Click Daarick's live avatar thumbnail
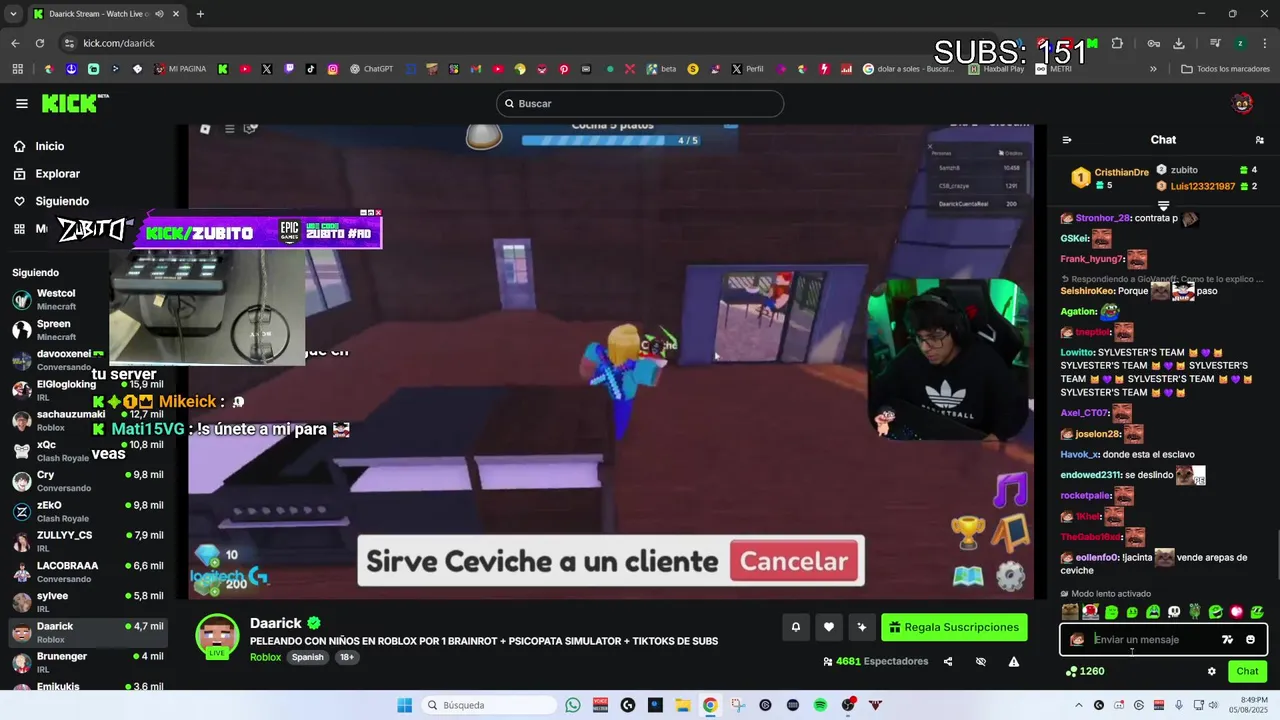 [x=217, y=636]
